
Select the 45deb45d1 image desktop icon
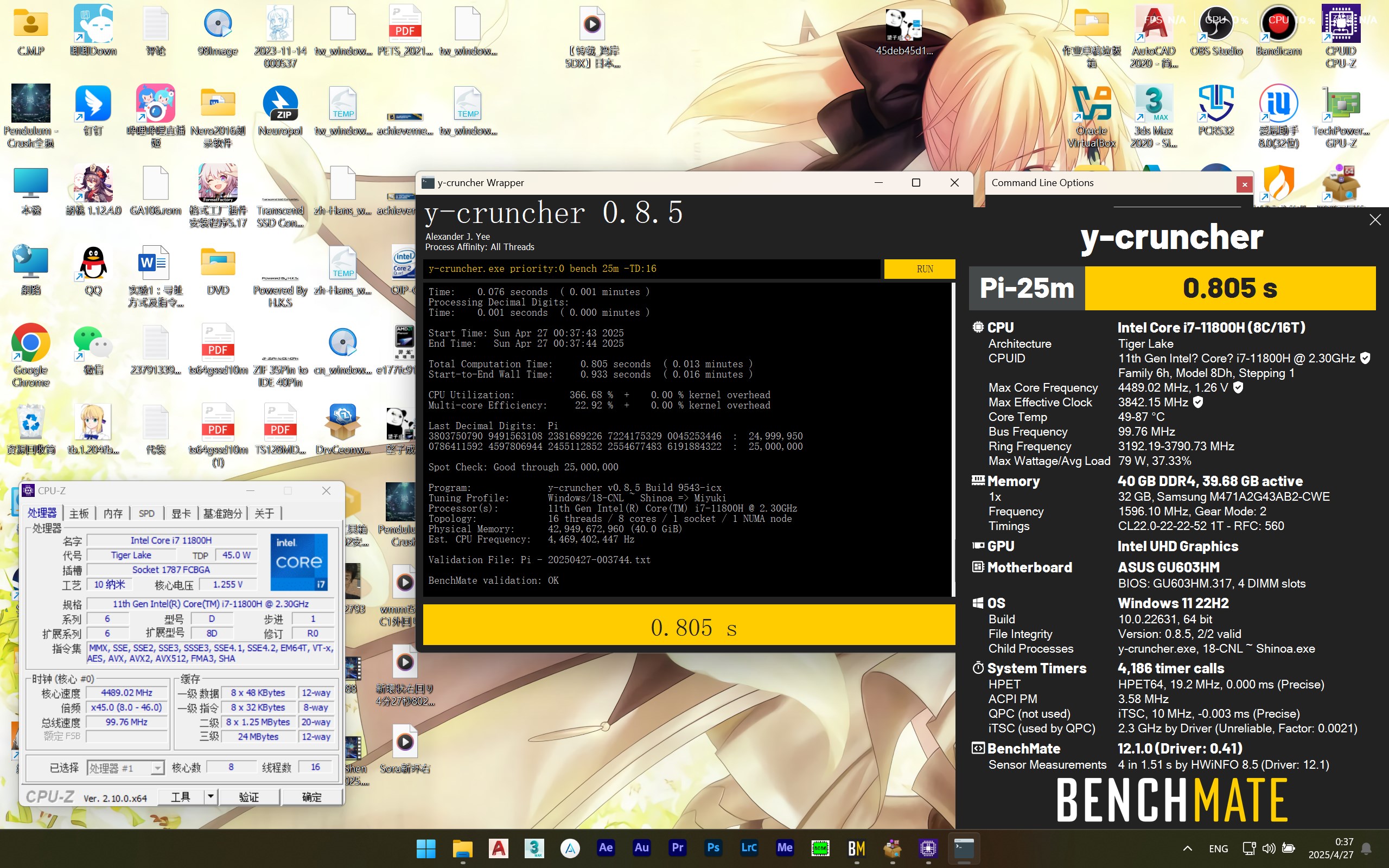tap(904, 31)
